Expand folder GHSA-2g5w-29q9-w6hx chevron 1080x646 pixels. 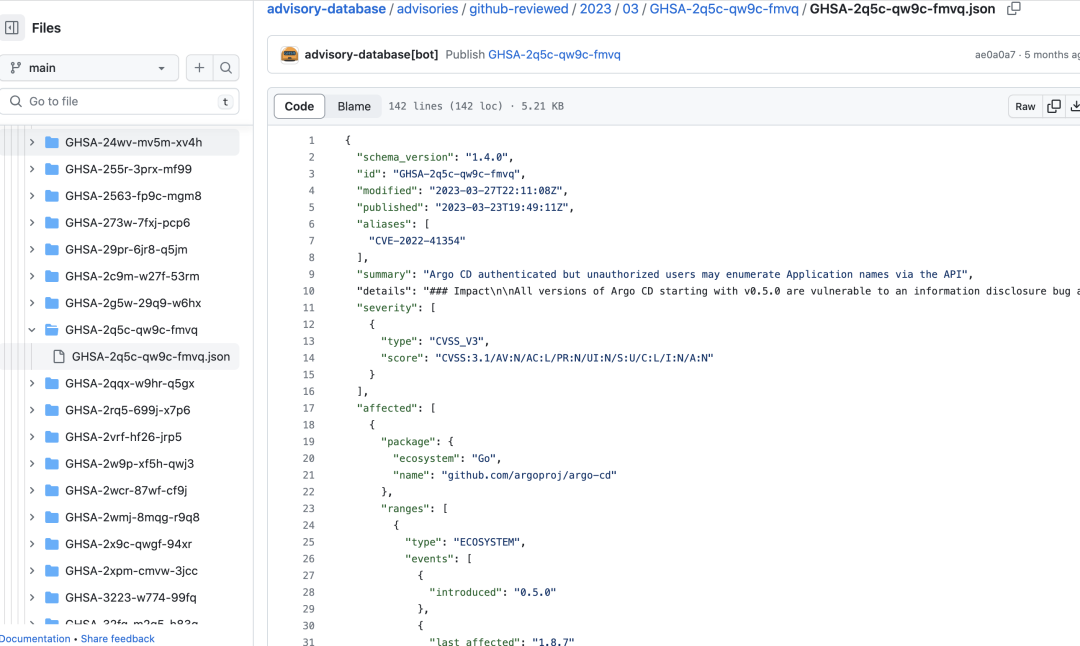click(32, 303)
